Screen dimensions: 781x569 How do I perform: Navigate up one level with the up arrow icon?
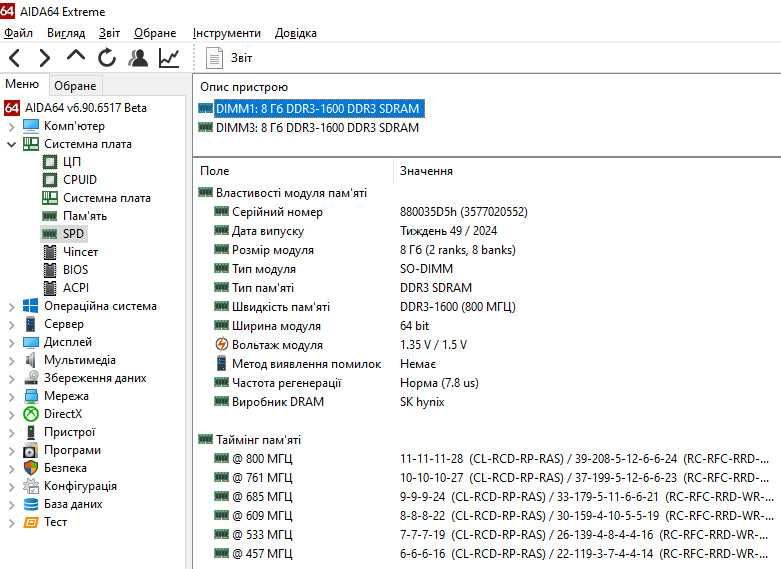(x=75, y=56)
